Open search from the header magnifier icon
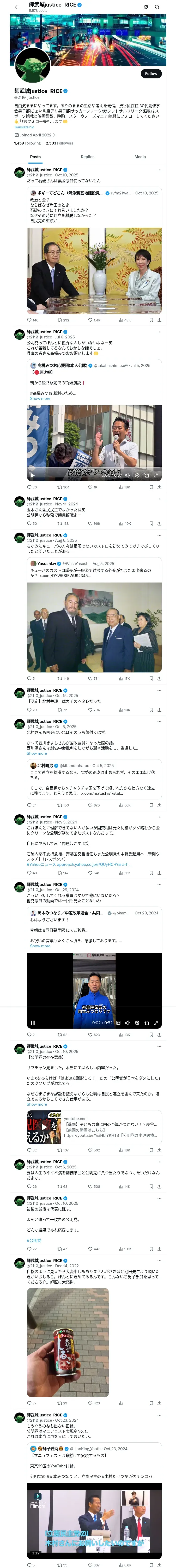Viewport: 176px width, 1568px height. pos(157,7)
